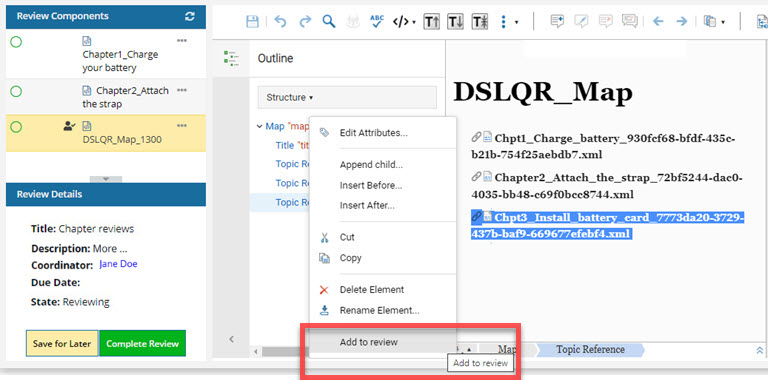Refresh the Review Components panel
Viewport: 768px width, 380px height.
click(190, 16)
